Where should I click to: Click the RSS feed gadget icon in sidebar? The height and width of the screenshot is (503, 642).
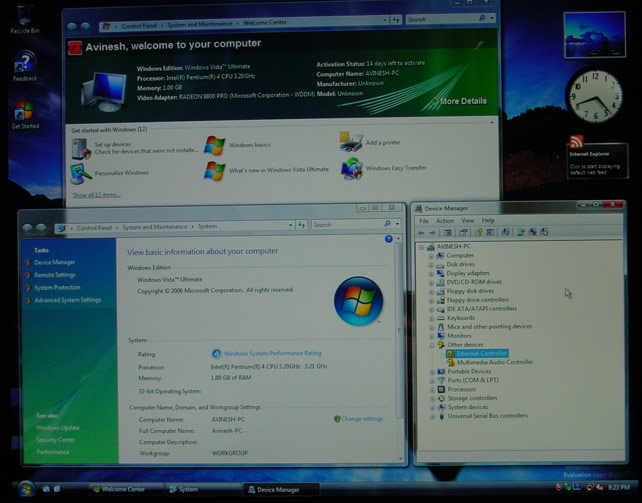[x=576, y=142]
